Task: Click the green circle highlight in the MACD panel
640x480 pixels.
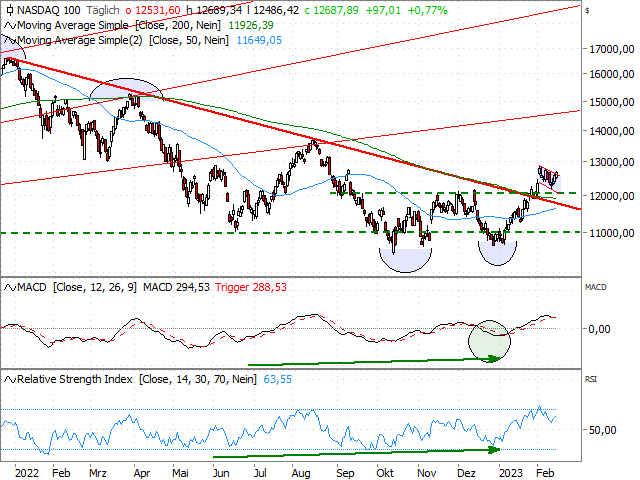Action: [x=489, y=341]
